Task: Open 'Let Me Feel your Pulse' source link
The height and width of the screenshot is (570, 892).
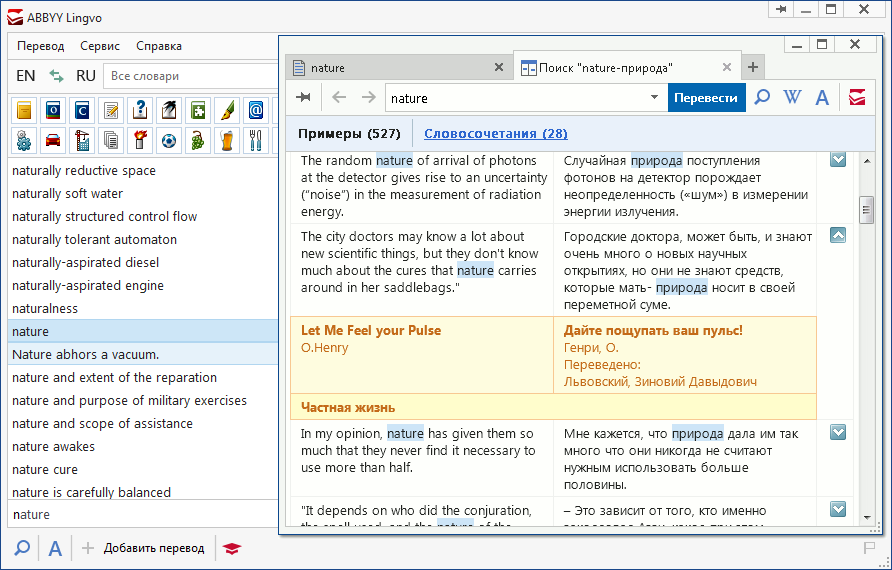Action: pos(371,331)
